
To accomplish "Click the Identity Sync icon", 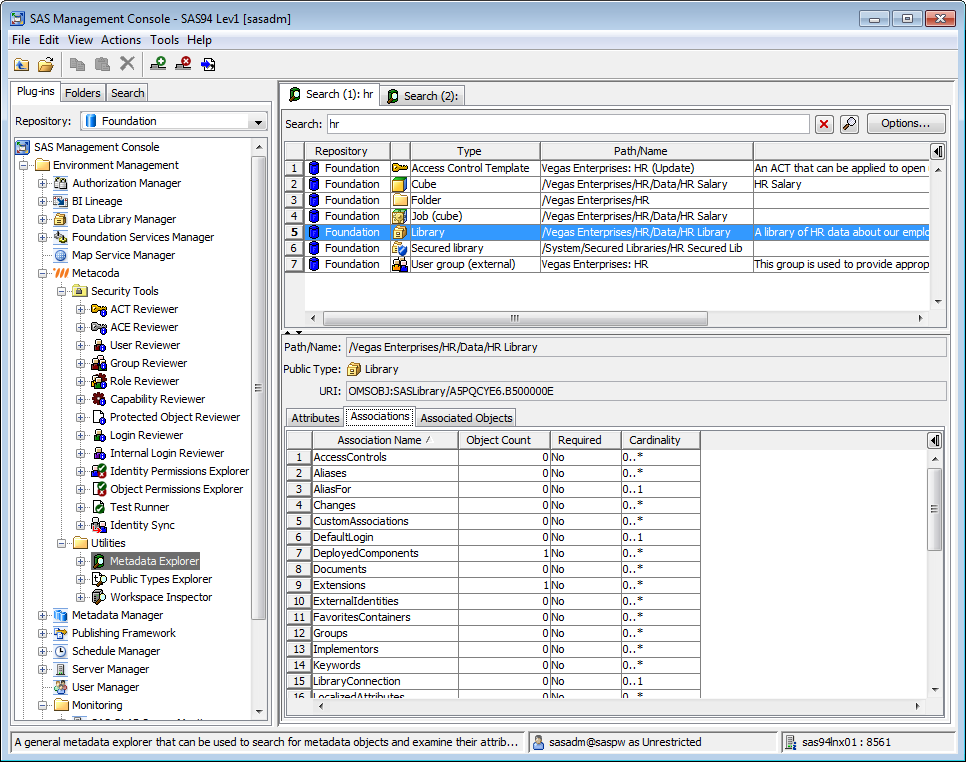I will tap(99, 525).
